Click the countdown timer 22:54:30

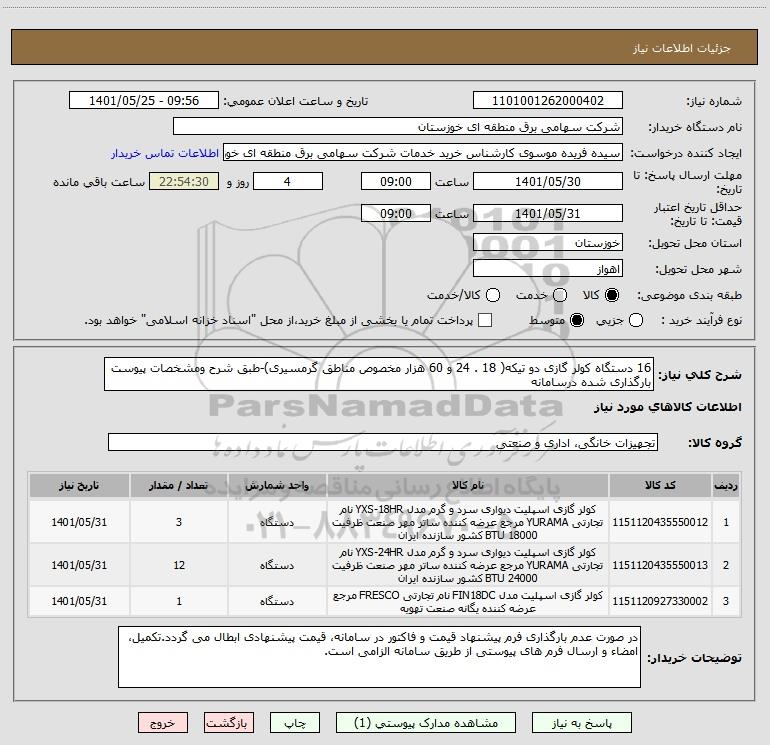tap(184, 181)
